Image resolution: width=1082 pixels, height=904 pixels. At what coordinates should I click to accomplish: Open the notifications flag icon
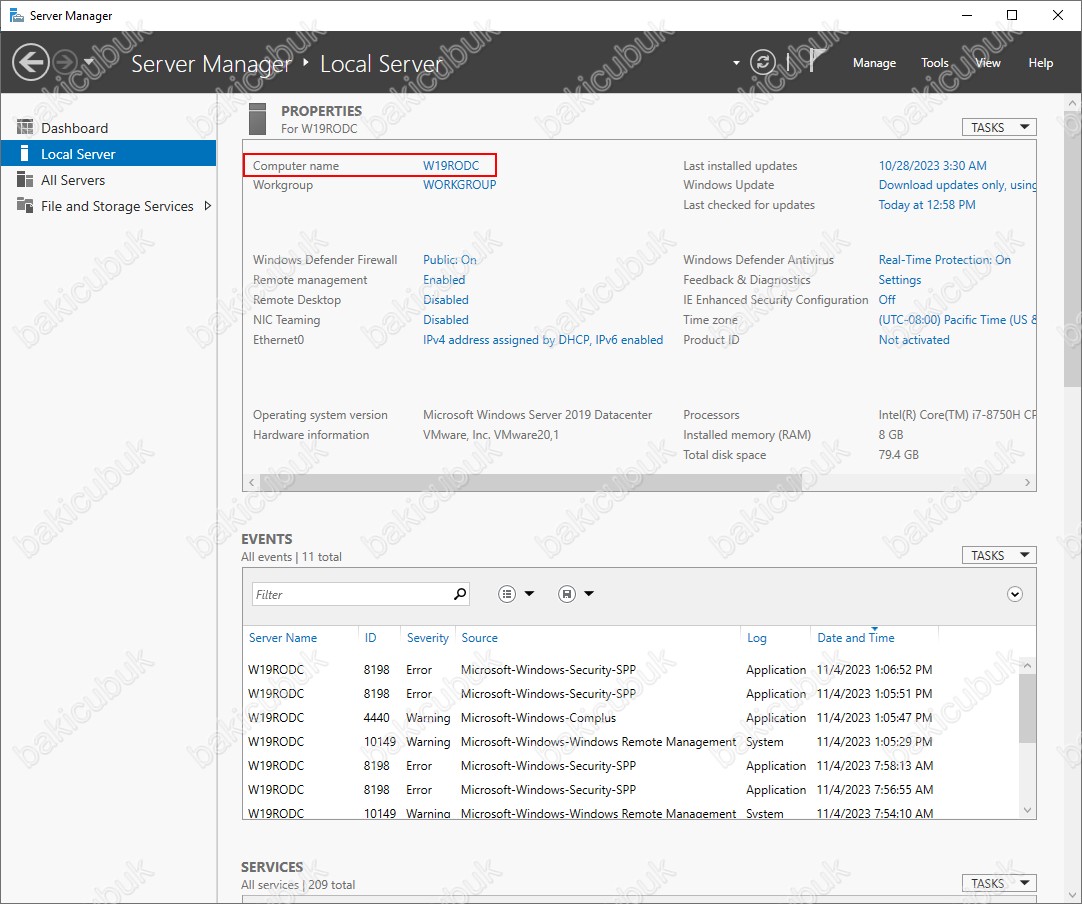[x=816, y=61]
